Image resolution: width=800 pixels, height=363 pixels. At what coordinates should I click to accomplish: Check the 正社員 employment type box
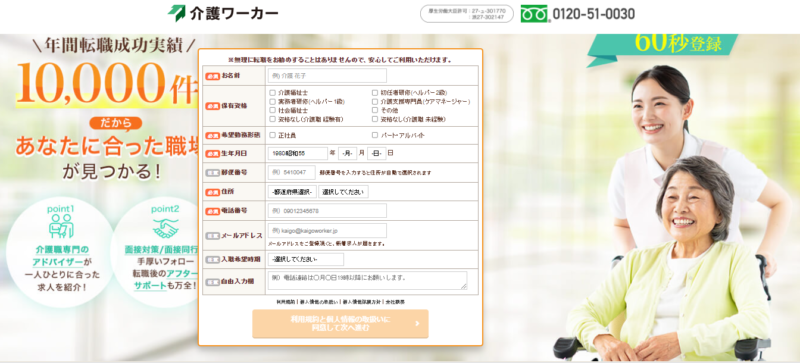[272, 135]
